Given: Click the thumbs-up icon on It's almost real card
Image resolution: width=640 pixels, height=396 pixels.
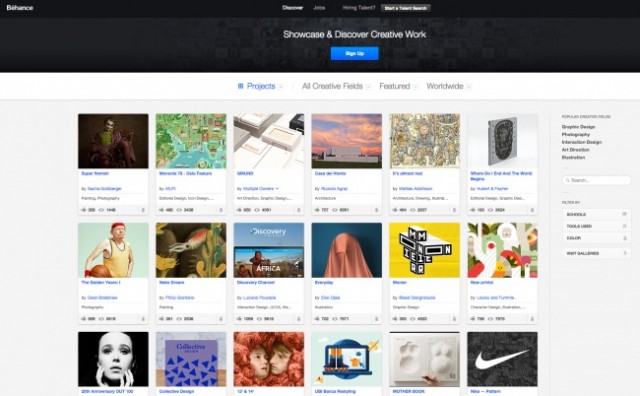Looking at the screenshot, I should point(395,210).
